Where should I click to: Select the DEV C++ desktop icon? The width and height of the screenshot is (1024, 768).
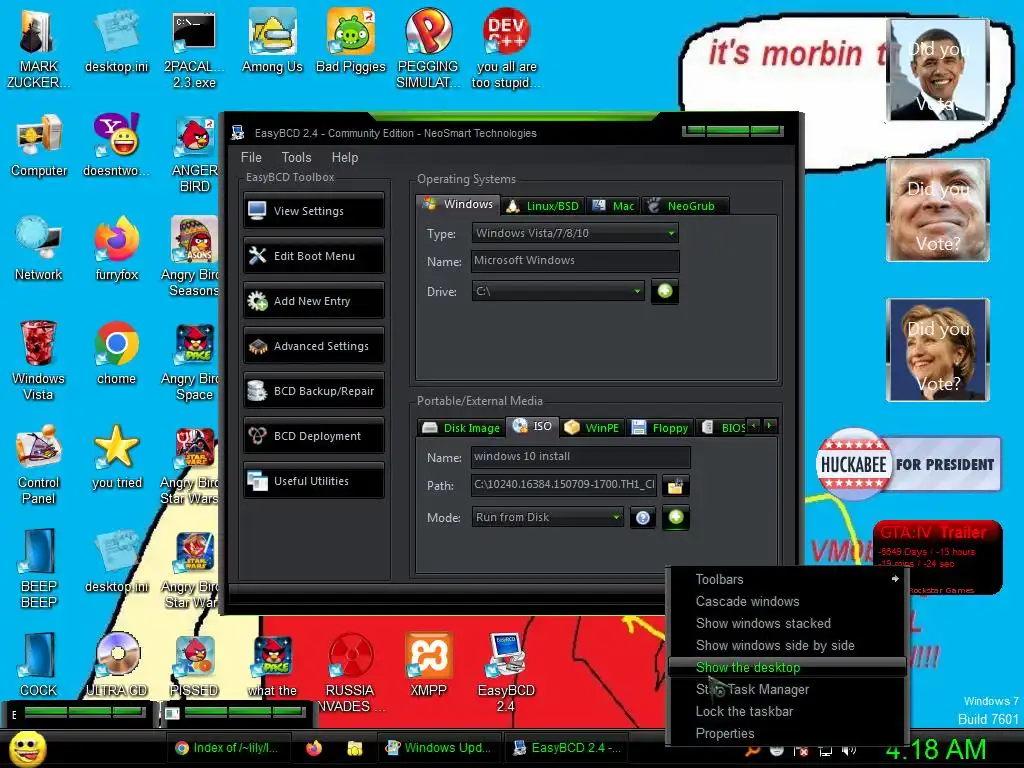tap(506, 49)
